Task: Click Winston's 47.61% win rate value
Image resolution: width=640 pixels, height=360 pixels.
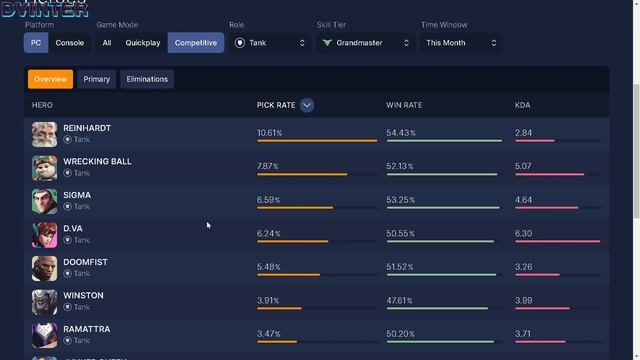Action: (x=400, y=300)
